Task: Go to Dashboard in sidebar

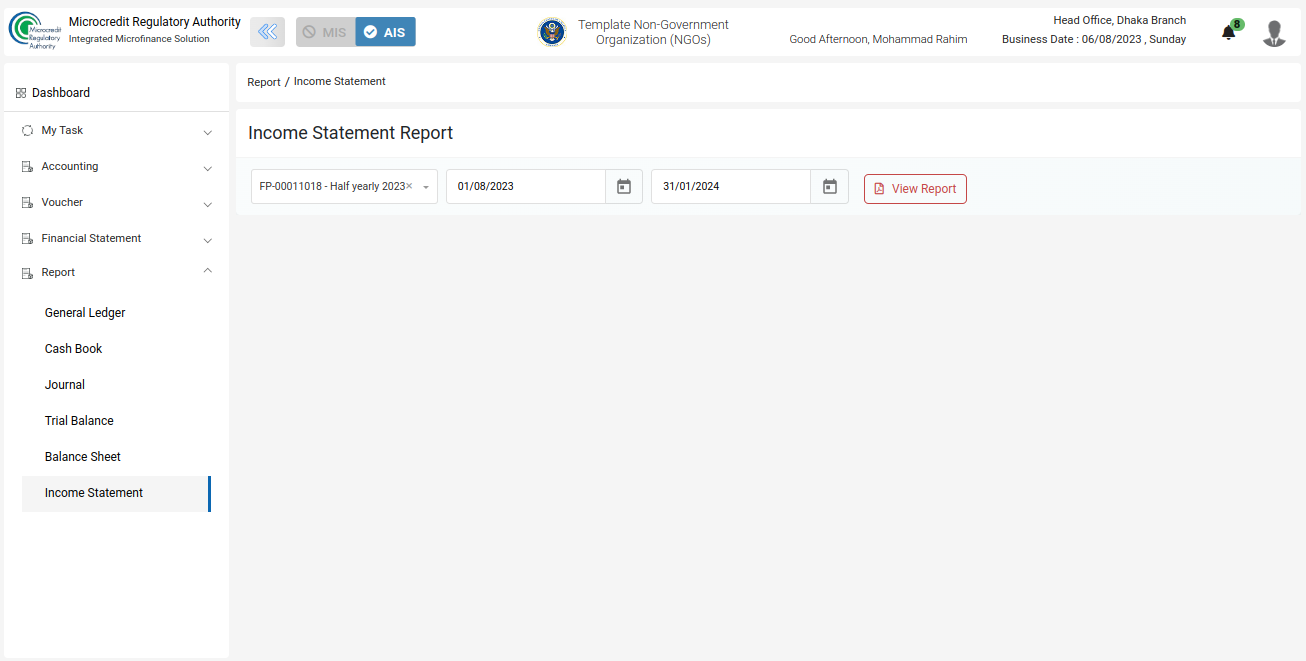Action: (60, 93)
